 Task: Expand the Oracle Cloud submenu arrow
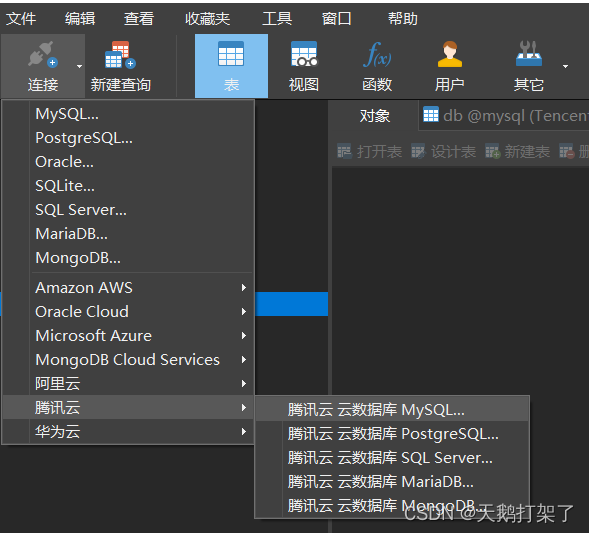click(x=244, y=312)
